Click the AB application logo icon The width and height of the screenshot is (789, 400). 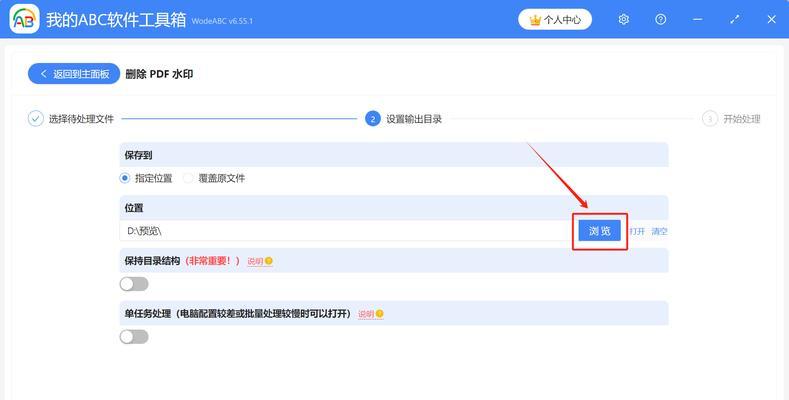coord(24,19)
